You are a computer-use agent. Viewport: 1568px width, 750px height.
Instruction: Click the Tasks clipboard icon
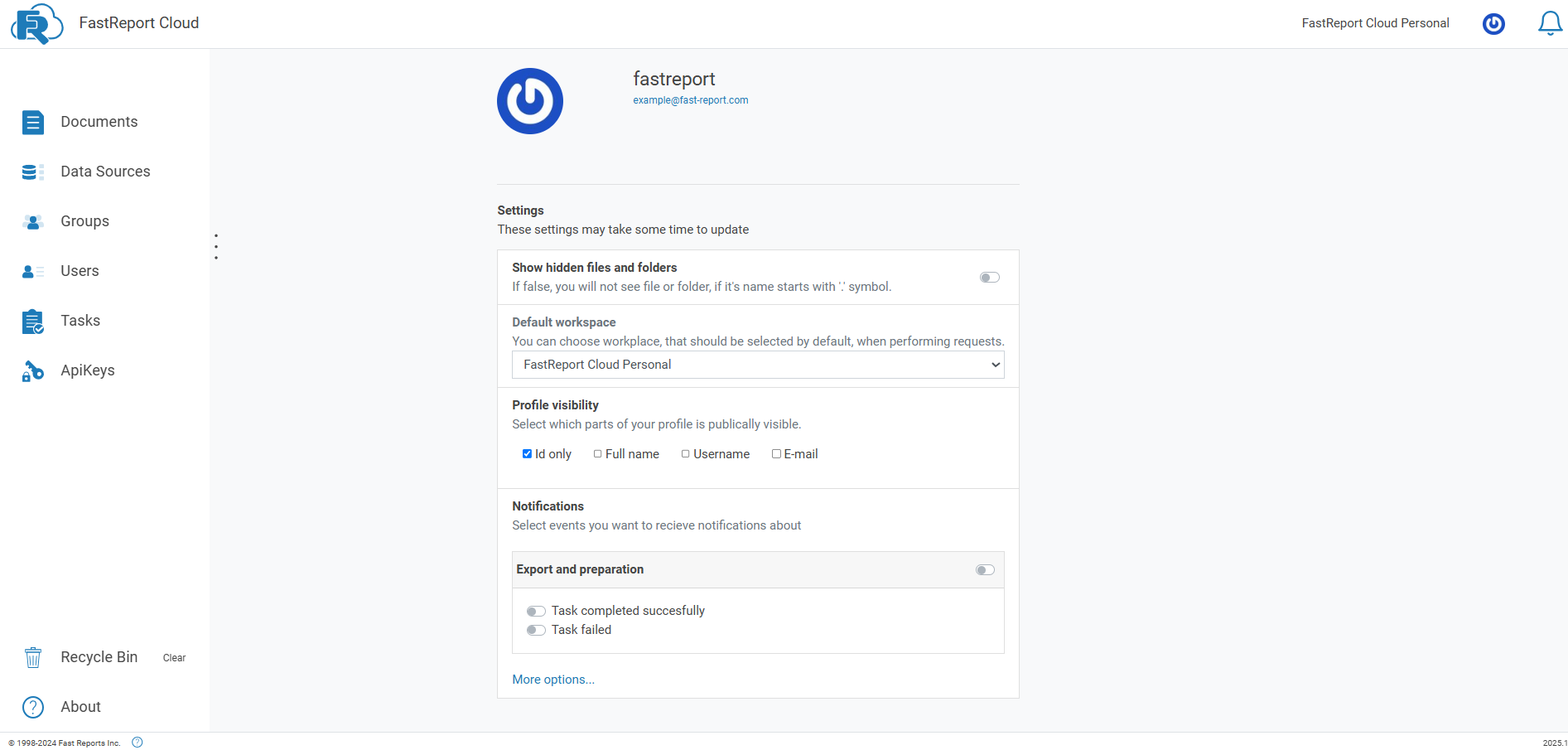pyautogui.click(x=33, y=322)
